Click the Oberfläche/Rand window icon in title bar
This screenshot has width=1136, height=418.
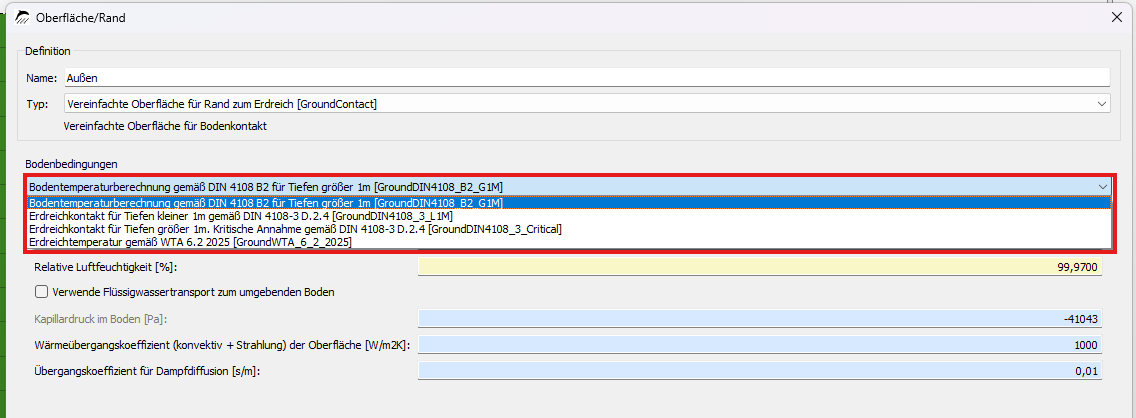pyautogui.click(x=22, y=18)
